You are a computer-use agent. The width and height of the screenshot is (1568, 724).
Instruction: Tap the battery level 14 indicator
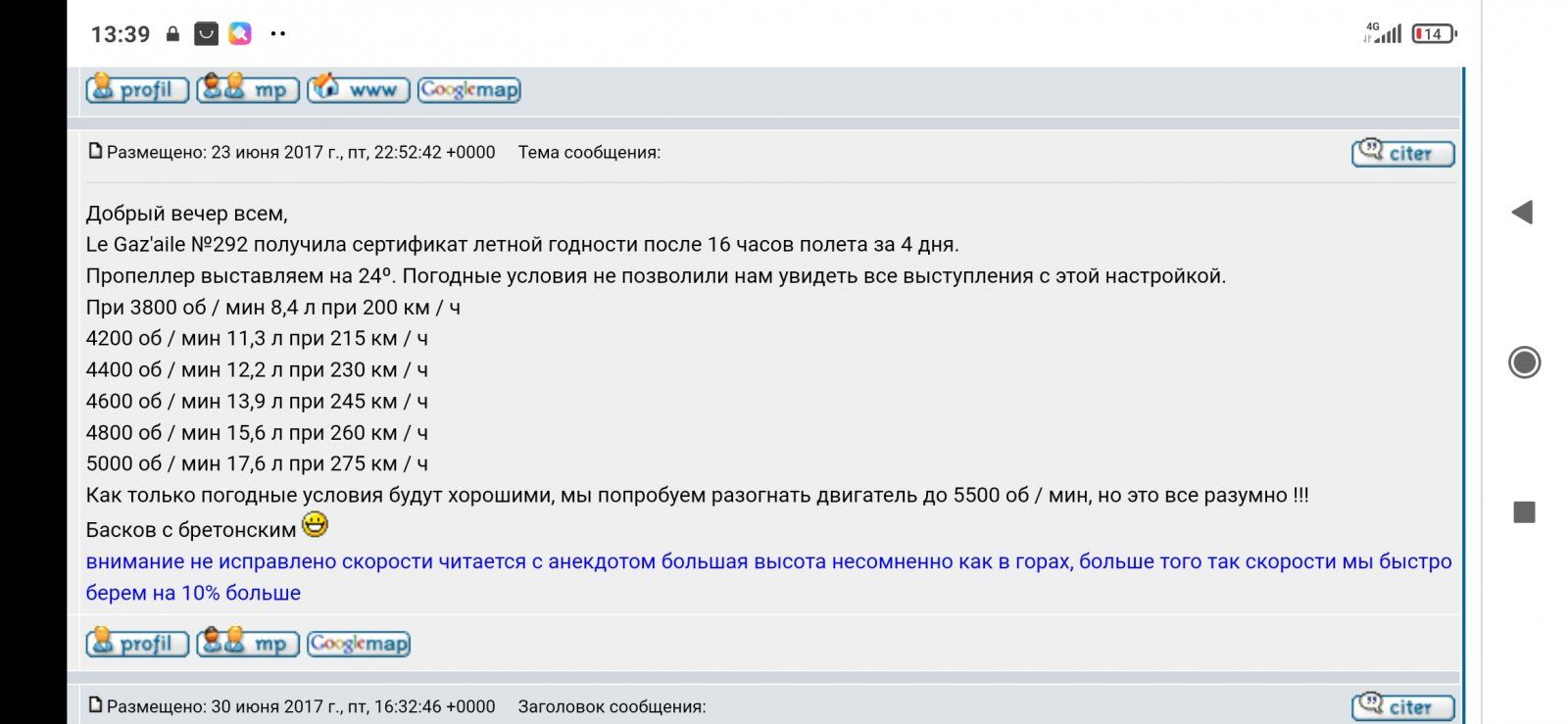1435,34
